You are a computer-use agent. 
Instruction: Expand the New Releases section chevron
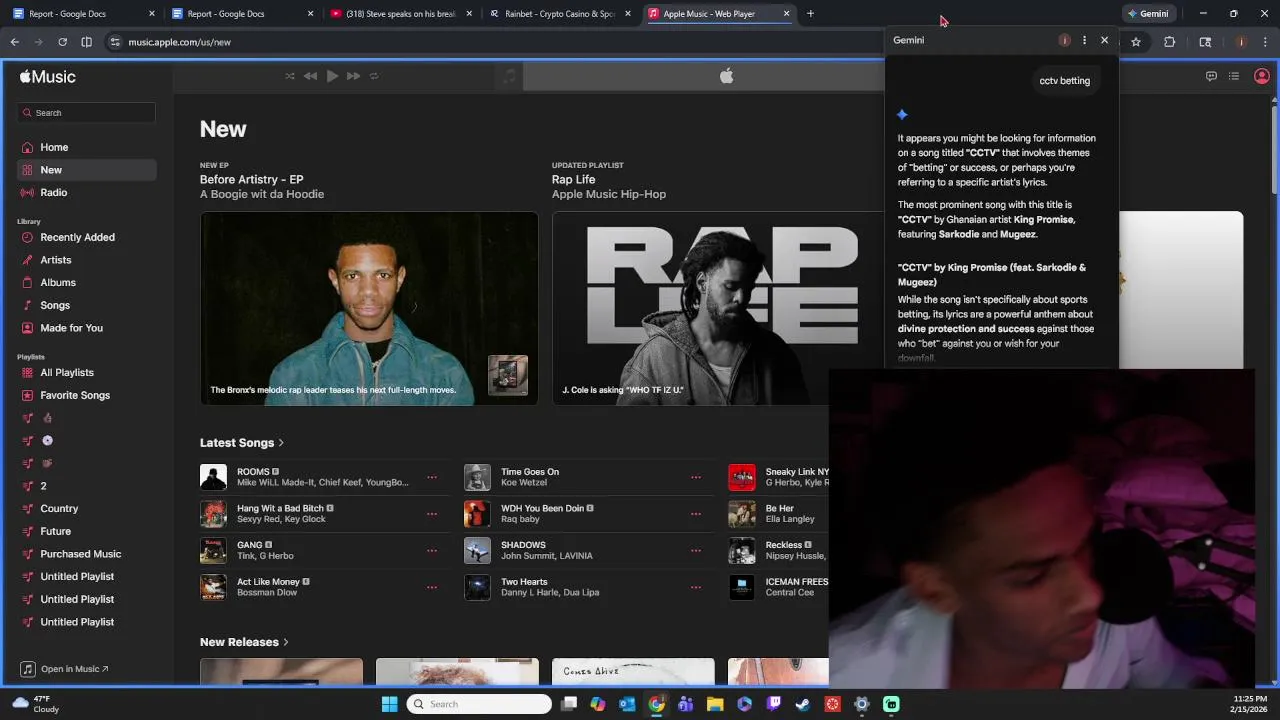[286, 642]
